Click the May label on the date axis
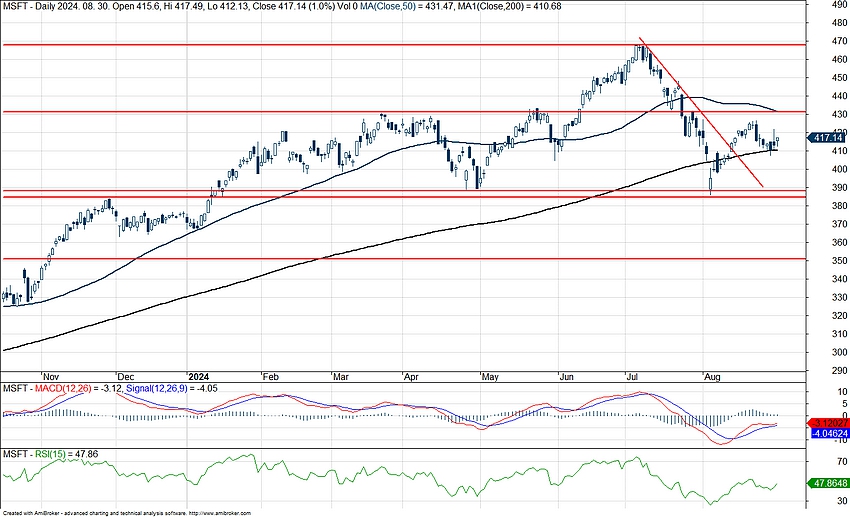 [x=490, y=377]
